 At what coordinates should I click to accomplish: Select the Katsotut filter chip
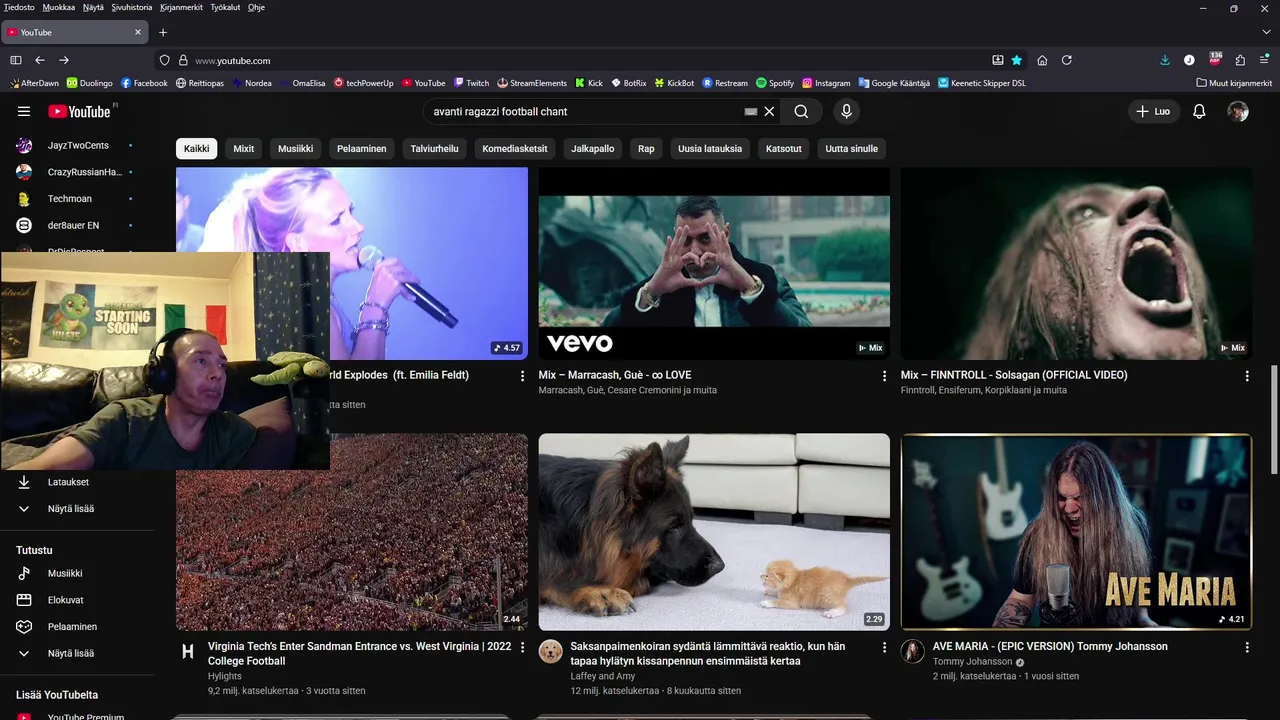click(784, 149)
